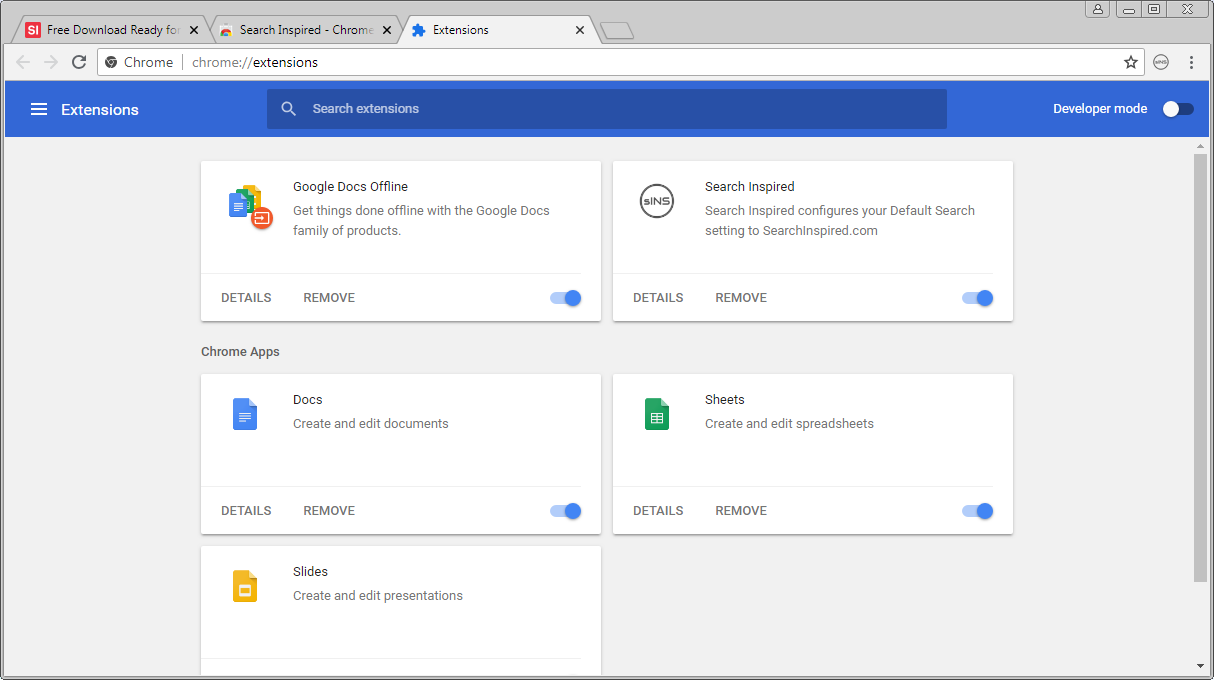Click the Chrome Apps section heading
This screenshot has width=1214, height=680.
240,352
